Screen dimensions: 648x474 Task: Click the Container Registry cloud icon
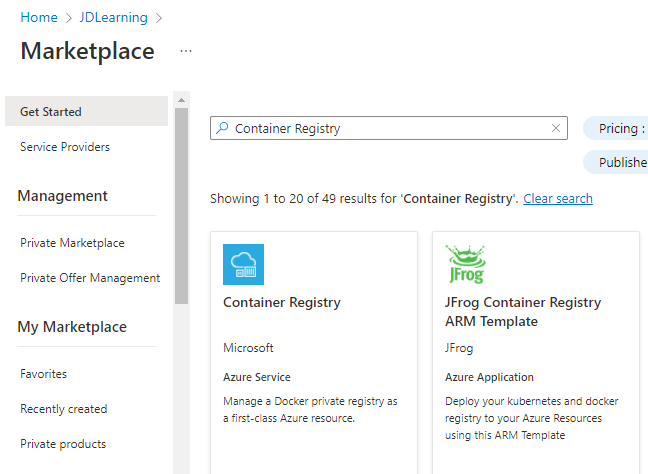point(243,264)
